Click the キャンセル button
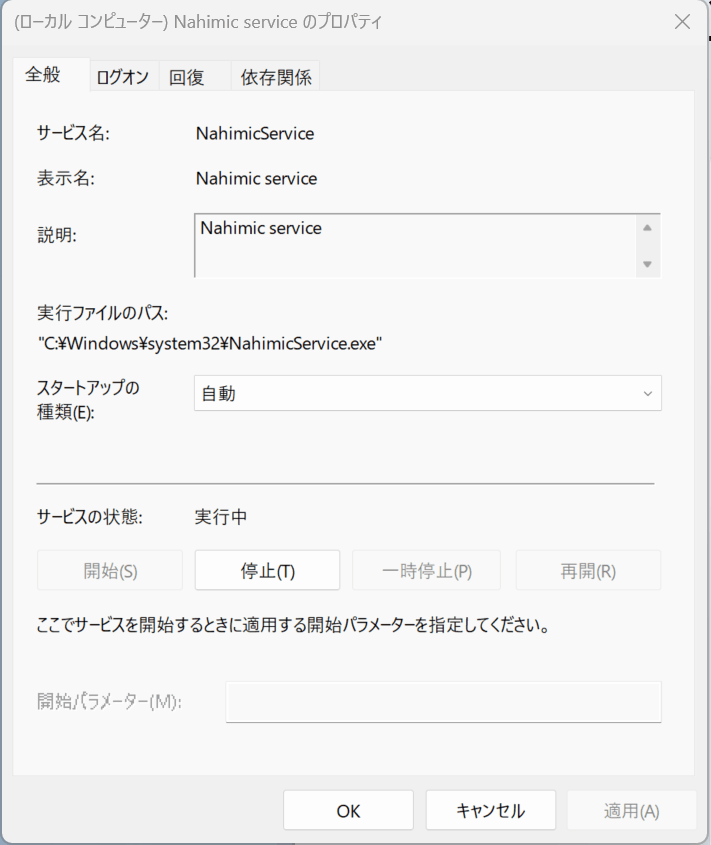 tap(491, 811)
